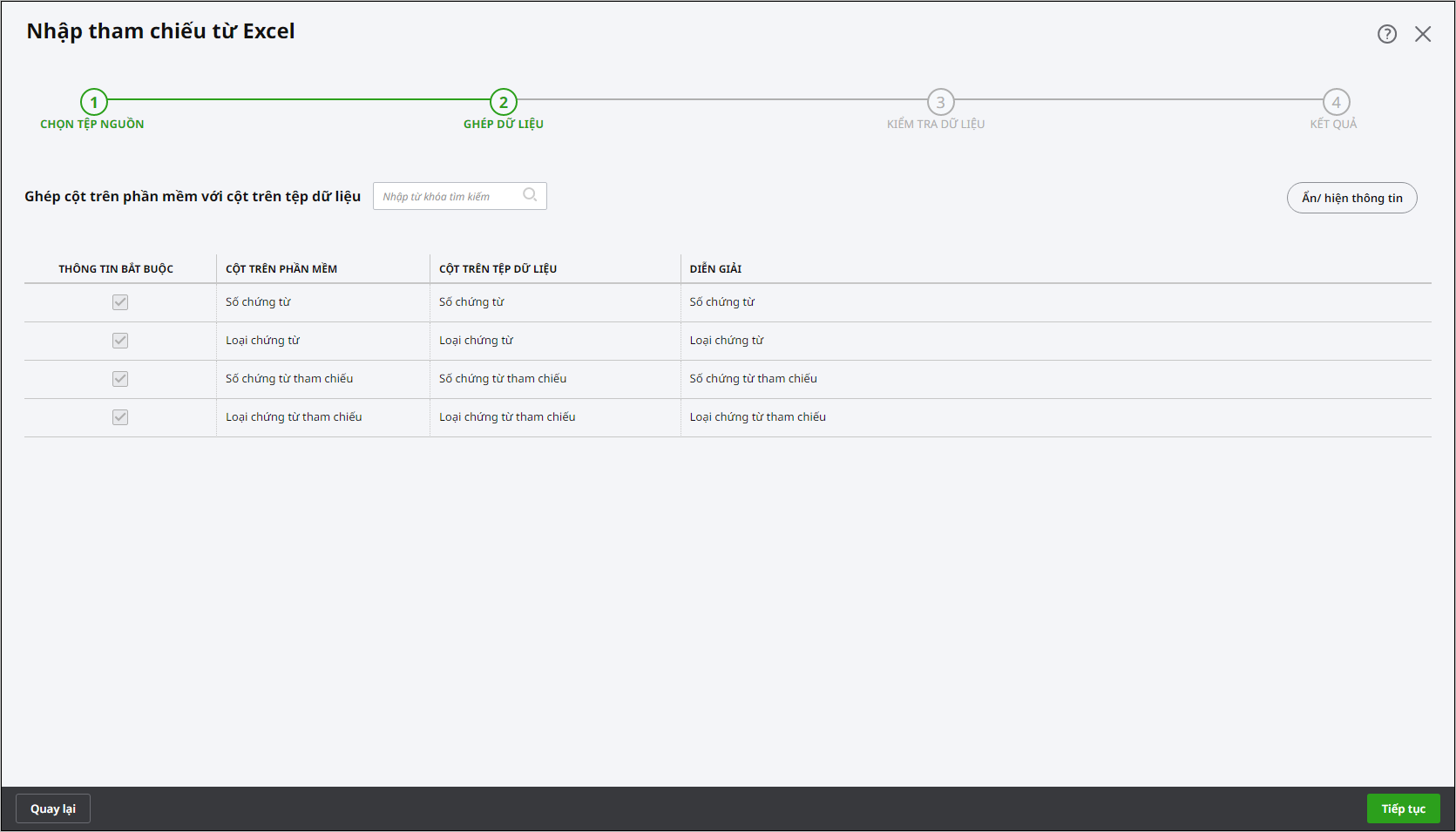Select the CHỌN TỆP NGUỒN step label
1456x832 pixels.
point(92,124)
